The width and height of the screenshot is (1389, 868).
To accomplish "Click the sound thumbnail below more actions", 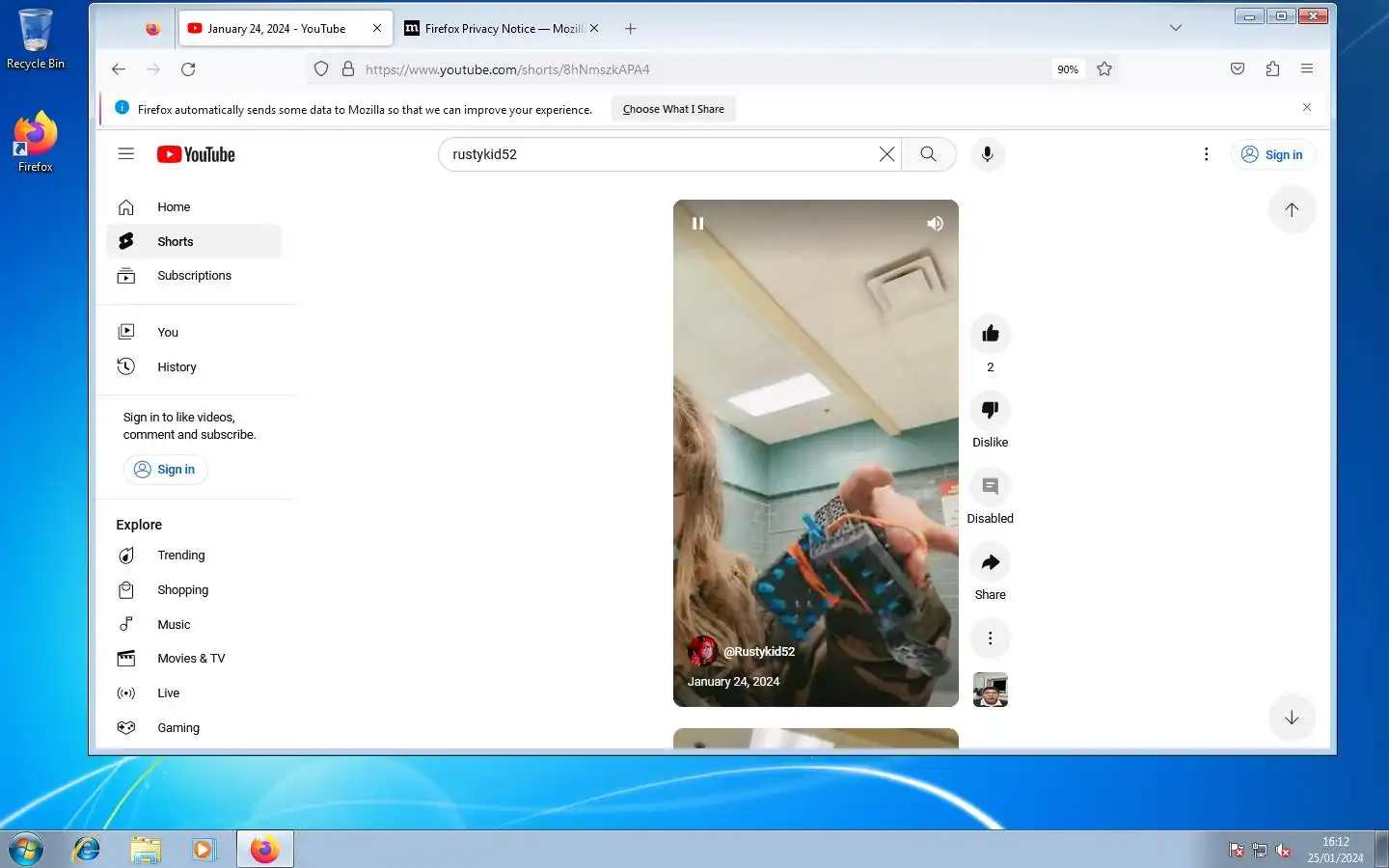I will (x=990, y=690).
